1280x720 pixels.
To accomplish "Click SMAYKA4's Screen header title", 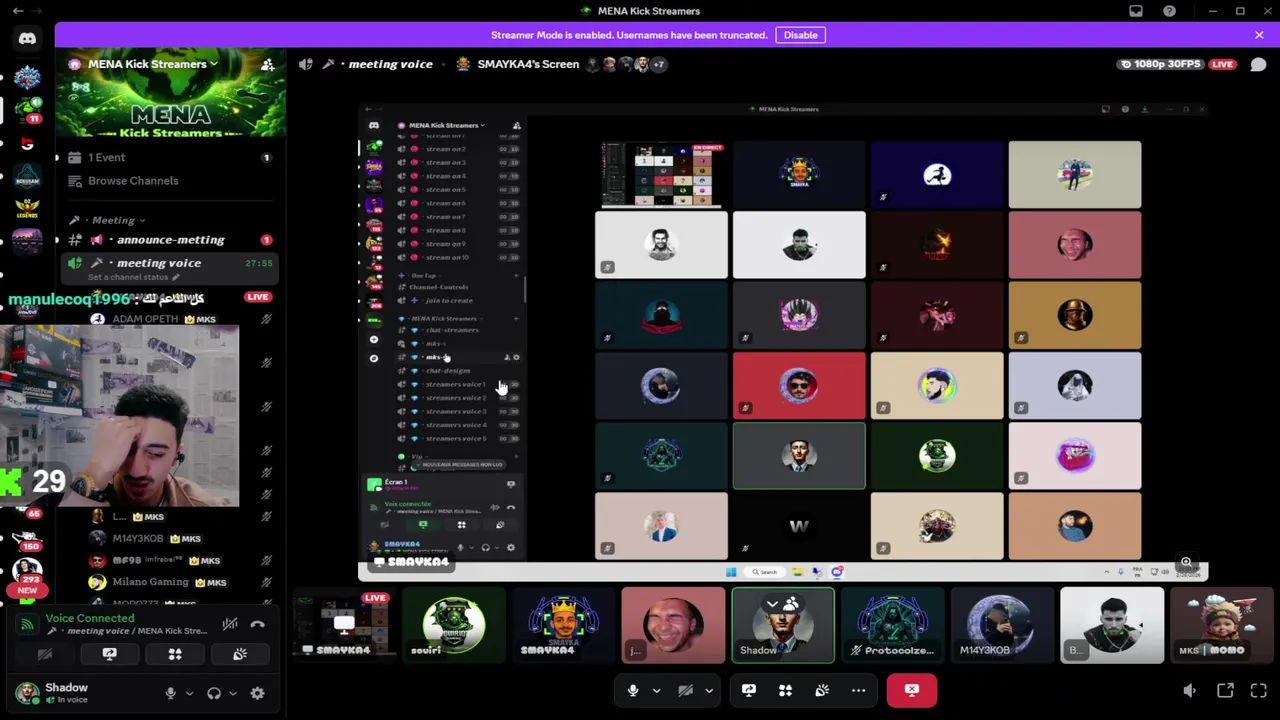I will pyautogui.click(x=528, y=64).
